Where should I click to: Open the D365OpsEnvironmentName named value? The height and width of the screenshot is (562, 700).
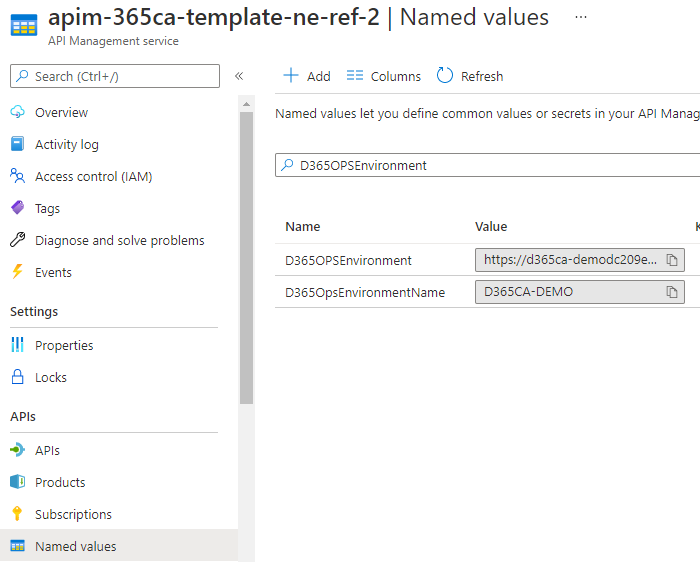click(x=365, y=292)
